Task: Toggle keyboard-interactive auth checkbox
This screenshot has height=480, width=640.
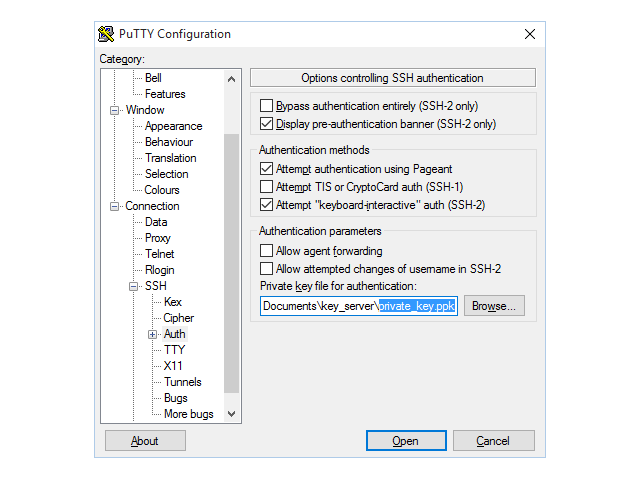Action: coord(267,204)
